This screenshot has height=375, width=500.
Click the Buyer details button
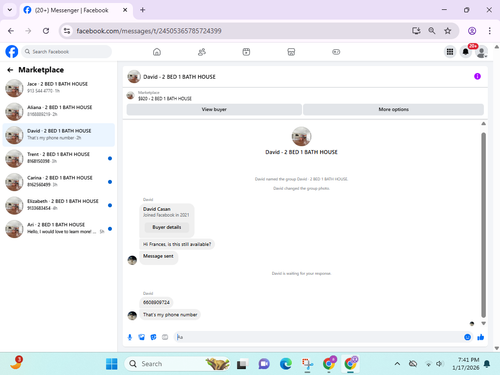(x=167, y=227)
